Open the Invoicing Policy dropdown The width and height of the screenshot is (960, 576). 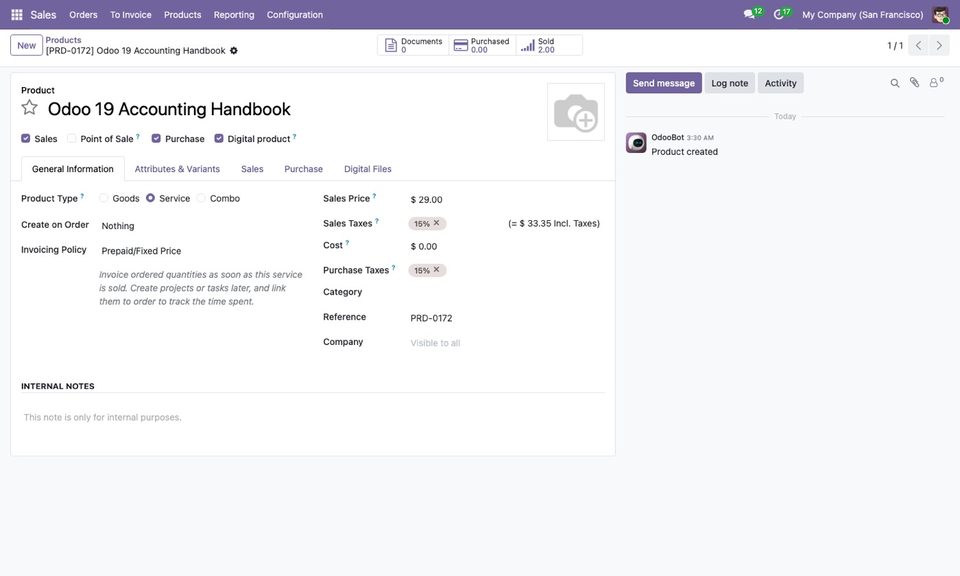point(202,251)
